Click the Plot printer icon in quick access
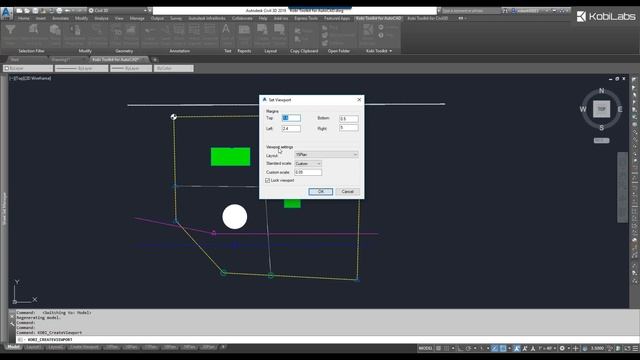Image resolution: width=640 pixels, height=360 pixels. point(60,11)
